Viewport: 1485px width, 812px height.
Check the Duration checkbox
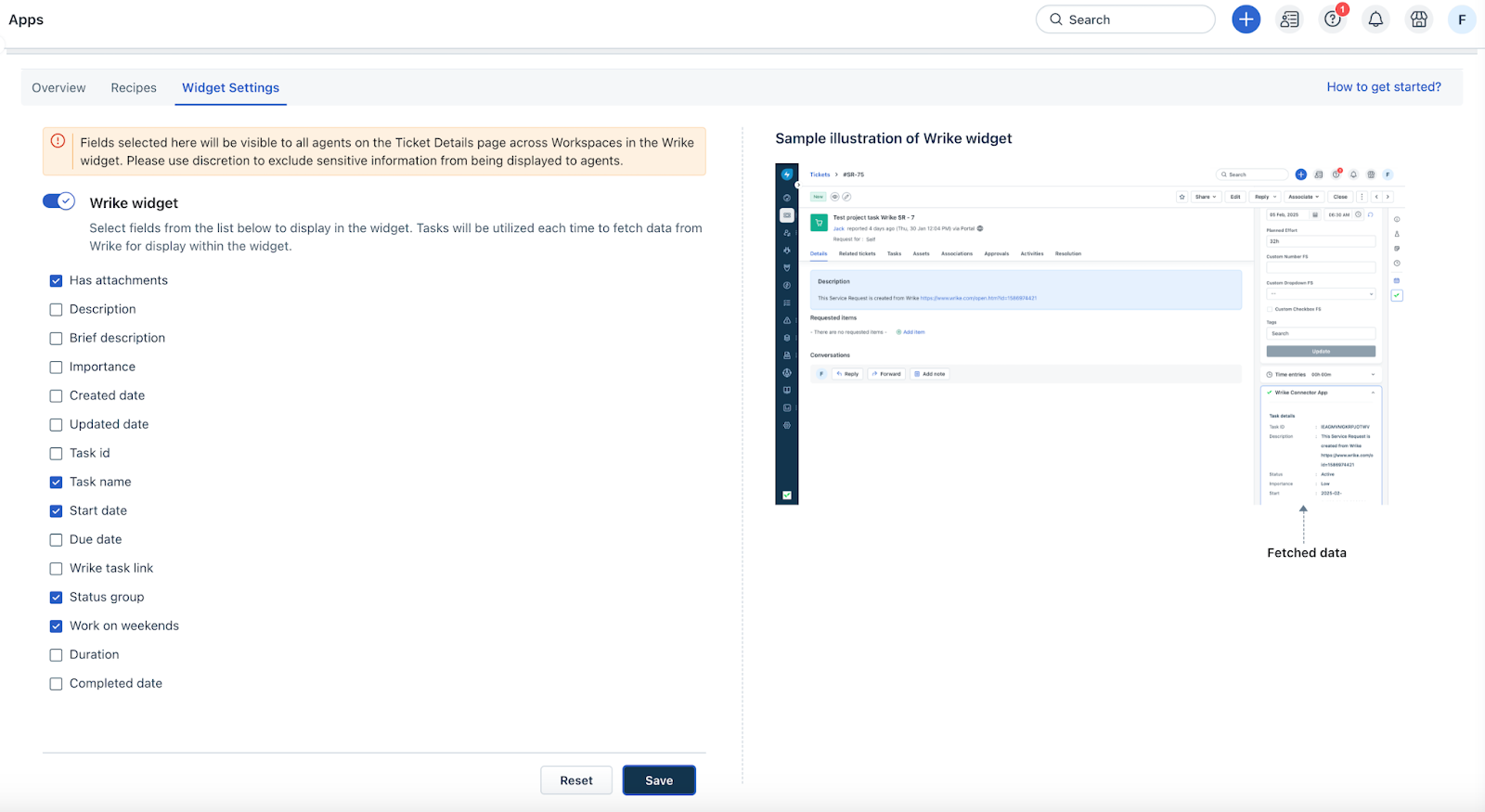pos(56,654)
